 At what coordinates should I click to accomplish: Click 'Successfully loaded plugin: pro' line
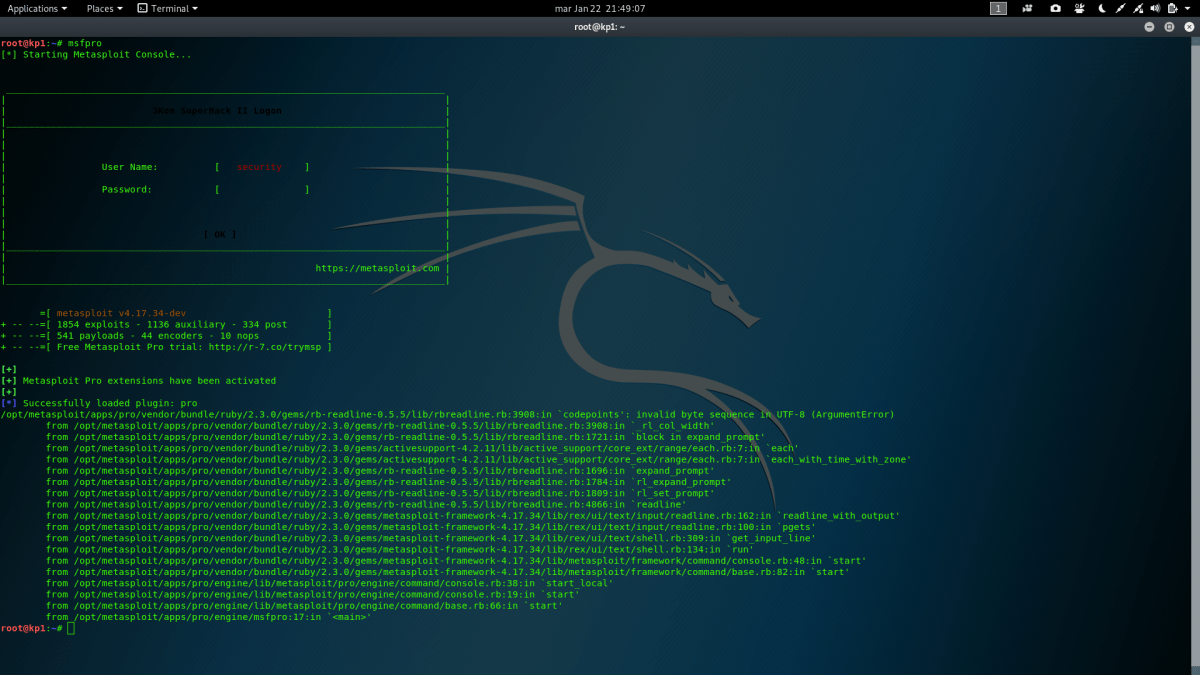[99, 403]
